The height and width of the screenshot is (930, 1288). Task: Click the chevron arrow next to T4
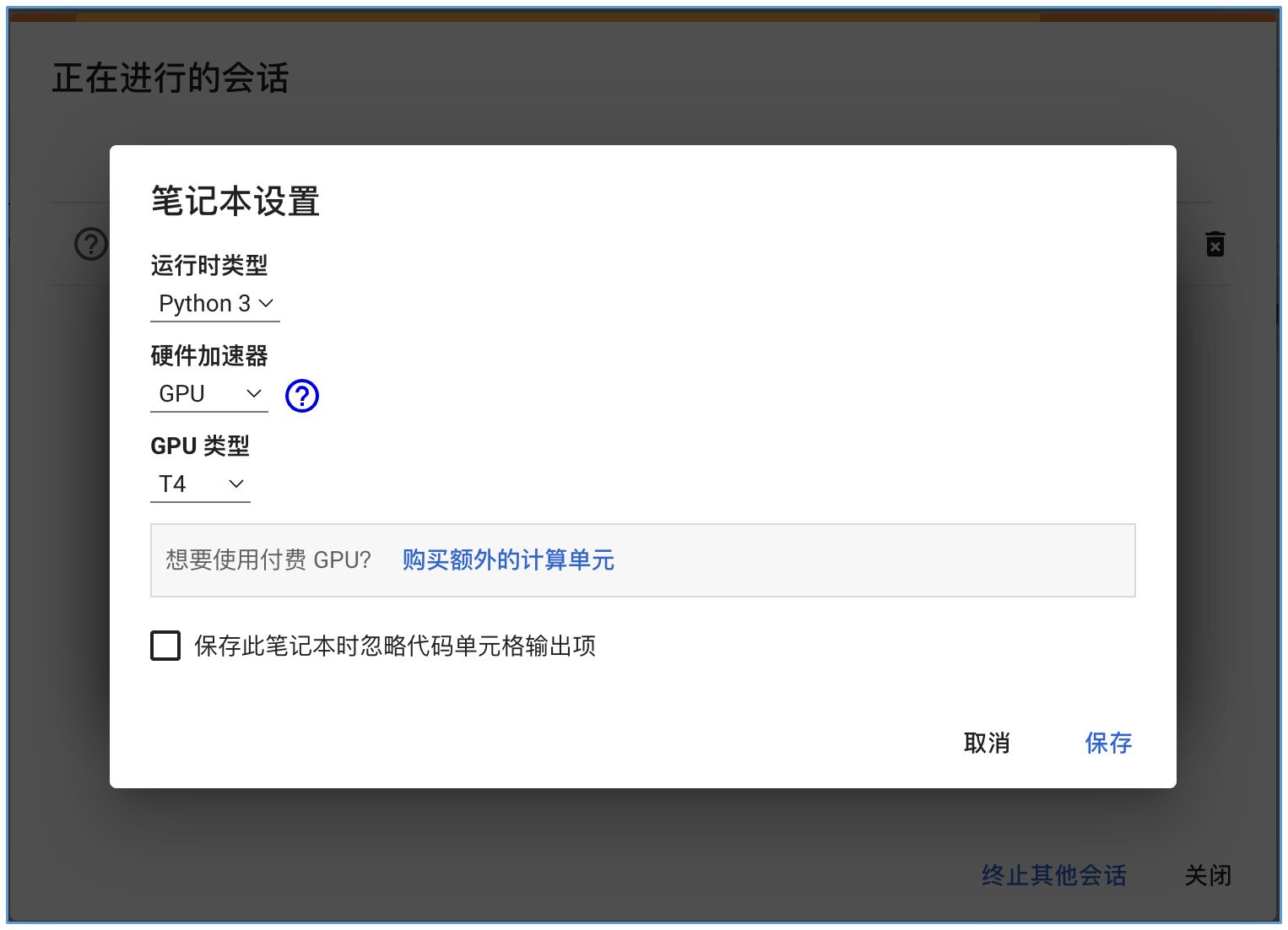(x=236, y=484)
